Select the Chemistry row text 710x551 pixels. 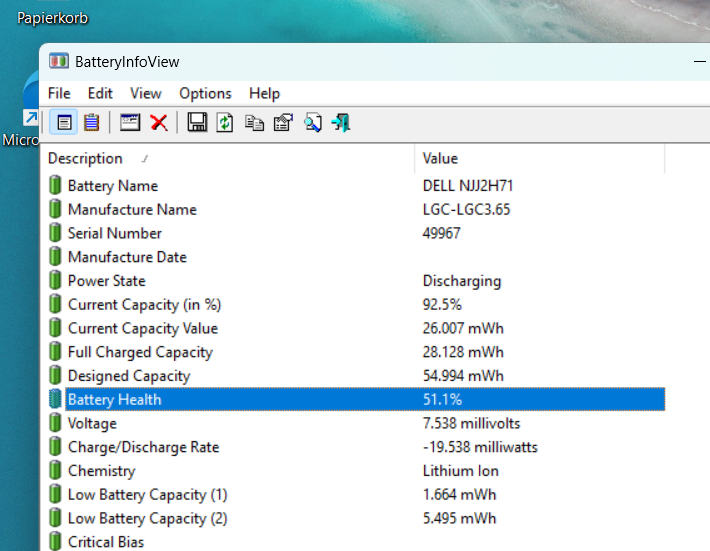(101, 471)
